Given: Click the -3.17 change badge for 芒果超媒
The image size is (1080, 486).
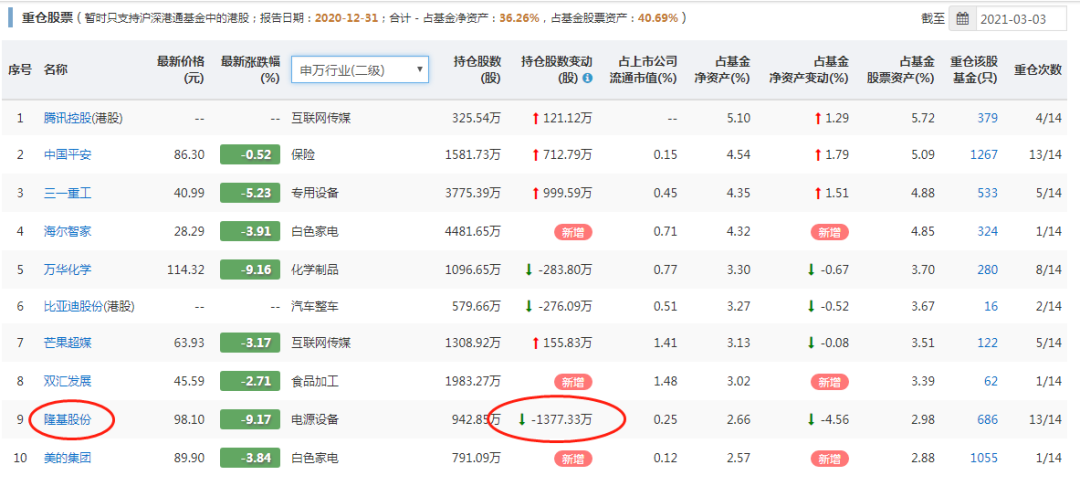Looking at the screenshot, I should click(251, 344).
